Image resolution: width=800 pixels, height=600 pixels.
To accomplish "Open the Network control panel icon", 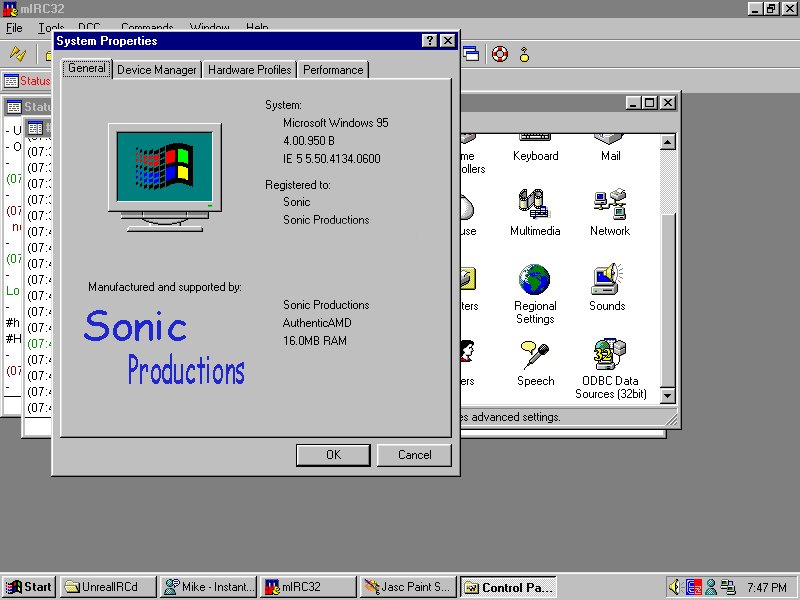I will tap(609, 204).
